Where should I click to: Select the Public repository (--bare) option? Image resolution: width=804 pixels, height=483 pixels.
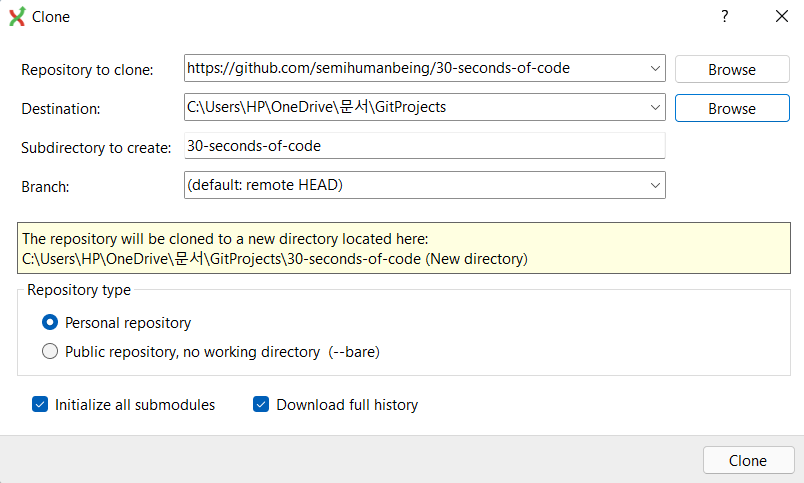coord(50,352)
